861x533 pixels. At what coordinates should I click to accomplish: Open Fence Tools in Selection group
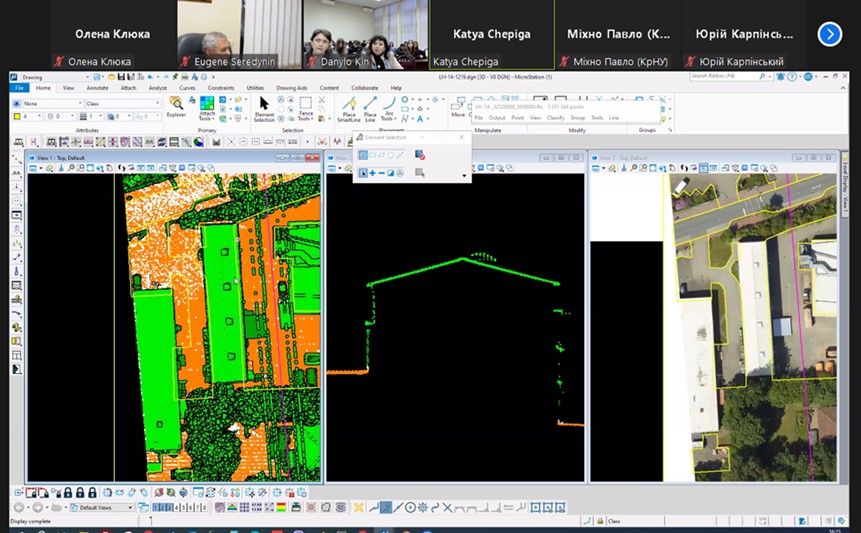tap(306, 109)
